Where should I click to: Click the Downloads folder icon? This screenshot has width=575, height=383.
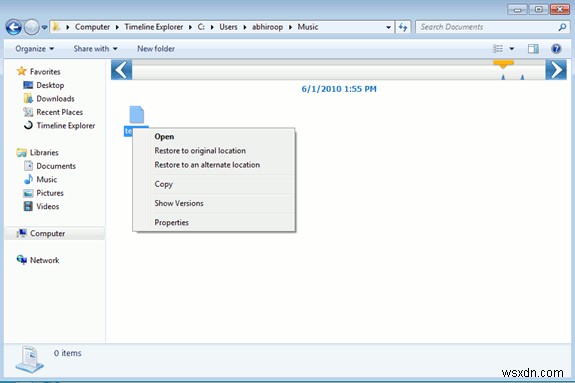[x=28, y=98]
